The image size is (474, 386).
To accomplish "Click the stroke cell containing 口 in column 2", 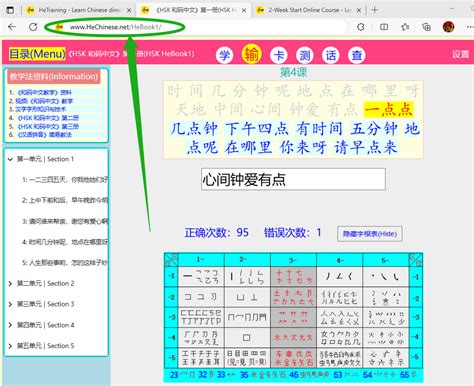I will (x=247, y=337).
